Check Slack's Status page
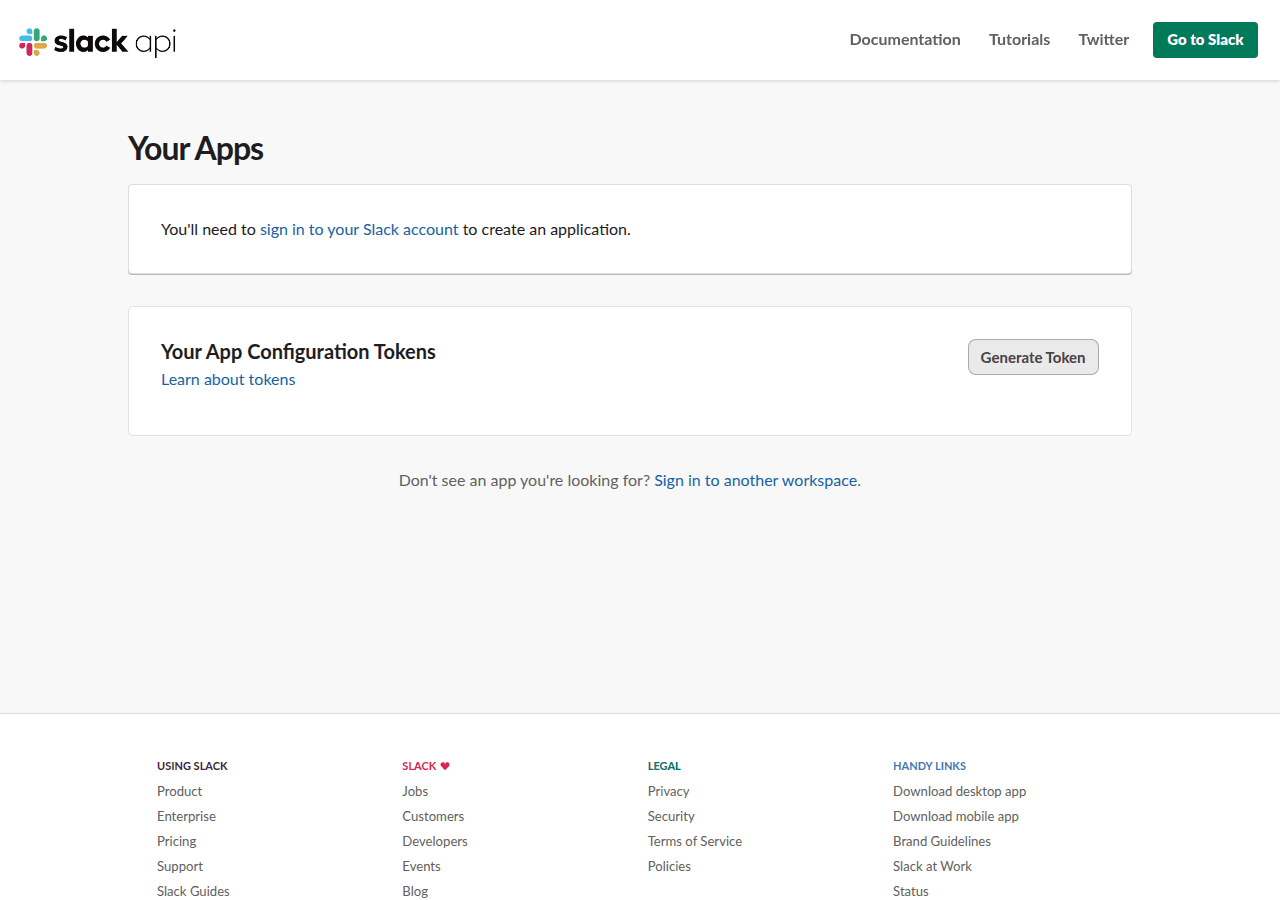This screenshot has width=1280, height=900. point(910,891)
